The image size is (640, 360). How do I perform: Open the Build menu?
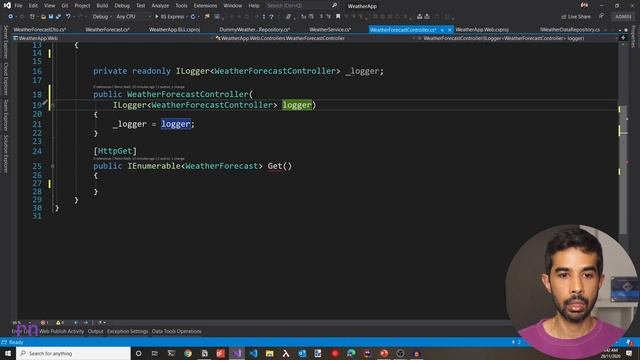coord(102,6)
